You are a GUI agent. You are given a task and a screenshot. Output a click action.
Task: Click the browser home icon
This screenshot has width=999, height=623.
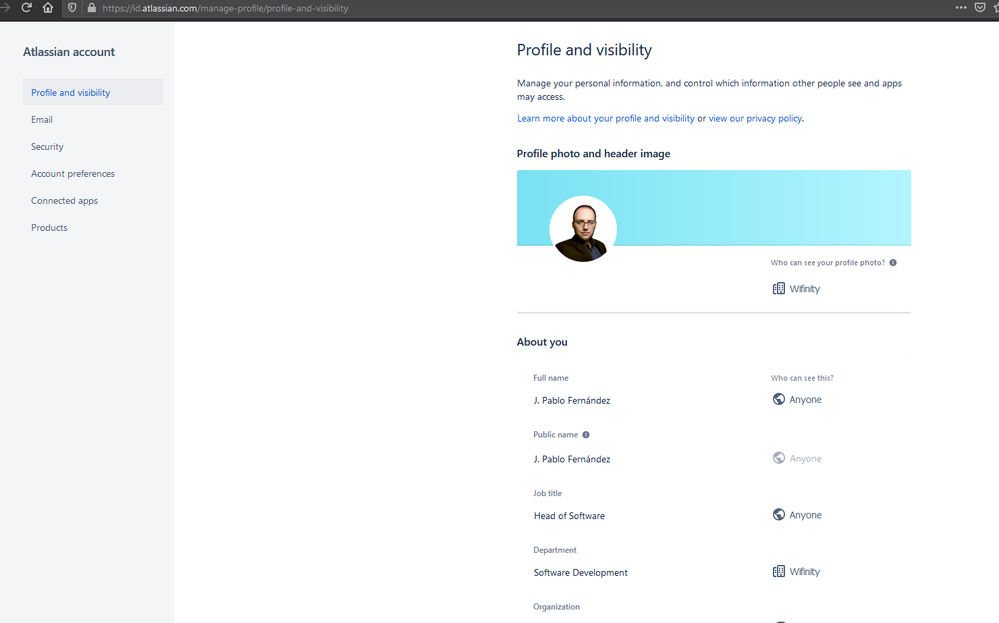click(x=48, y=8)
